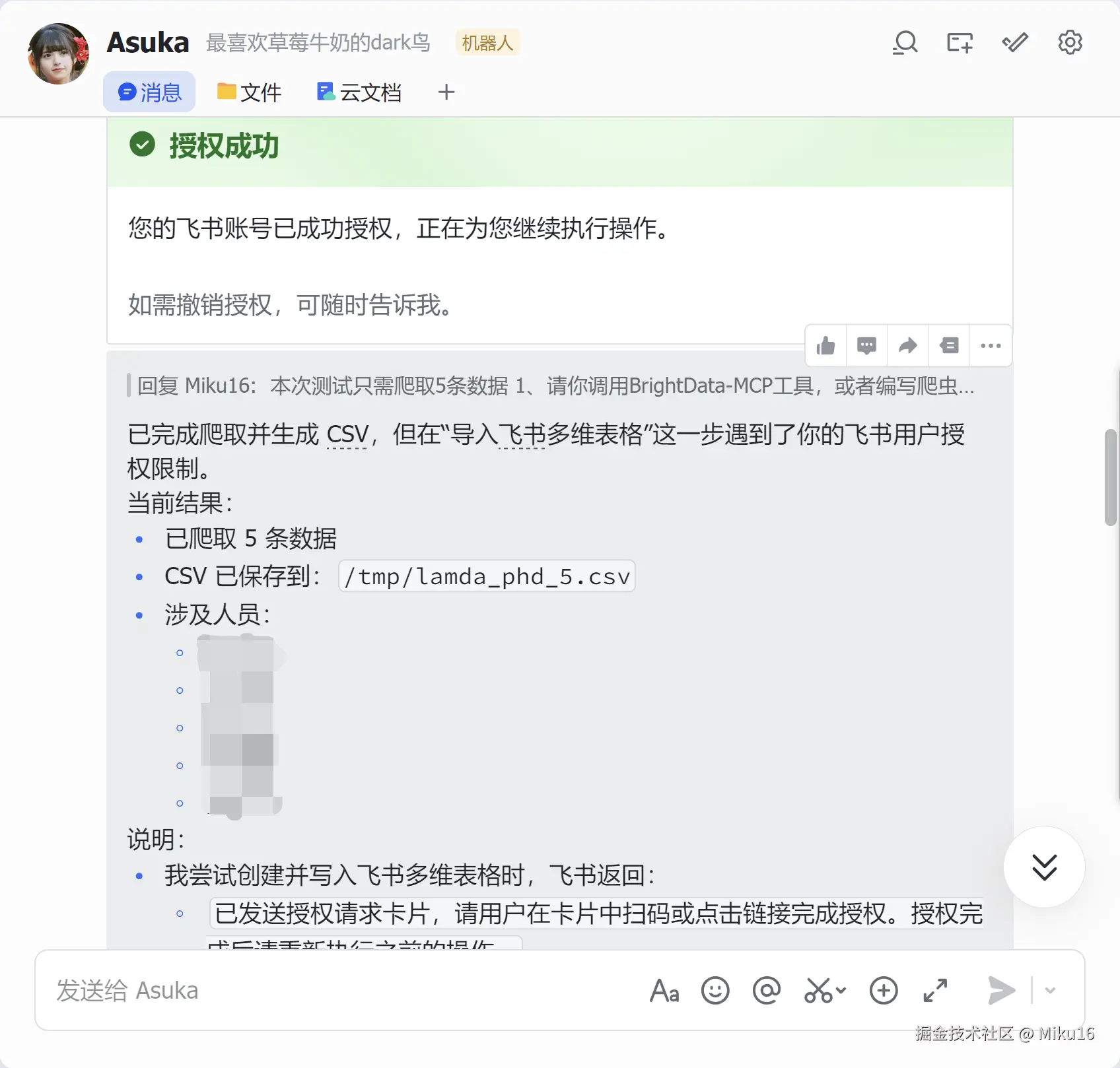
Task: Click the create group chat icon
Action: pyautogui.click(x=960, y=43)
